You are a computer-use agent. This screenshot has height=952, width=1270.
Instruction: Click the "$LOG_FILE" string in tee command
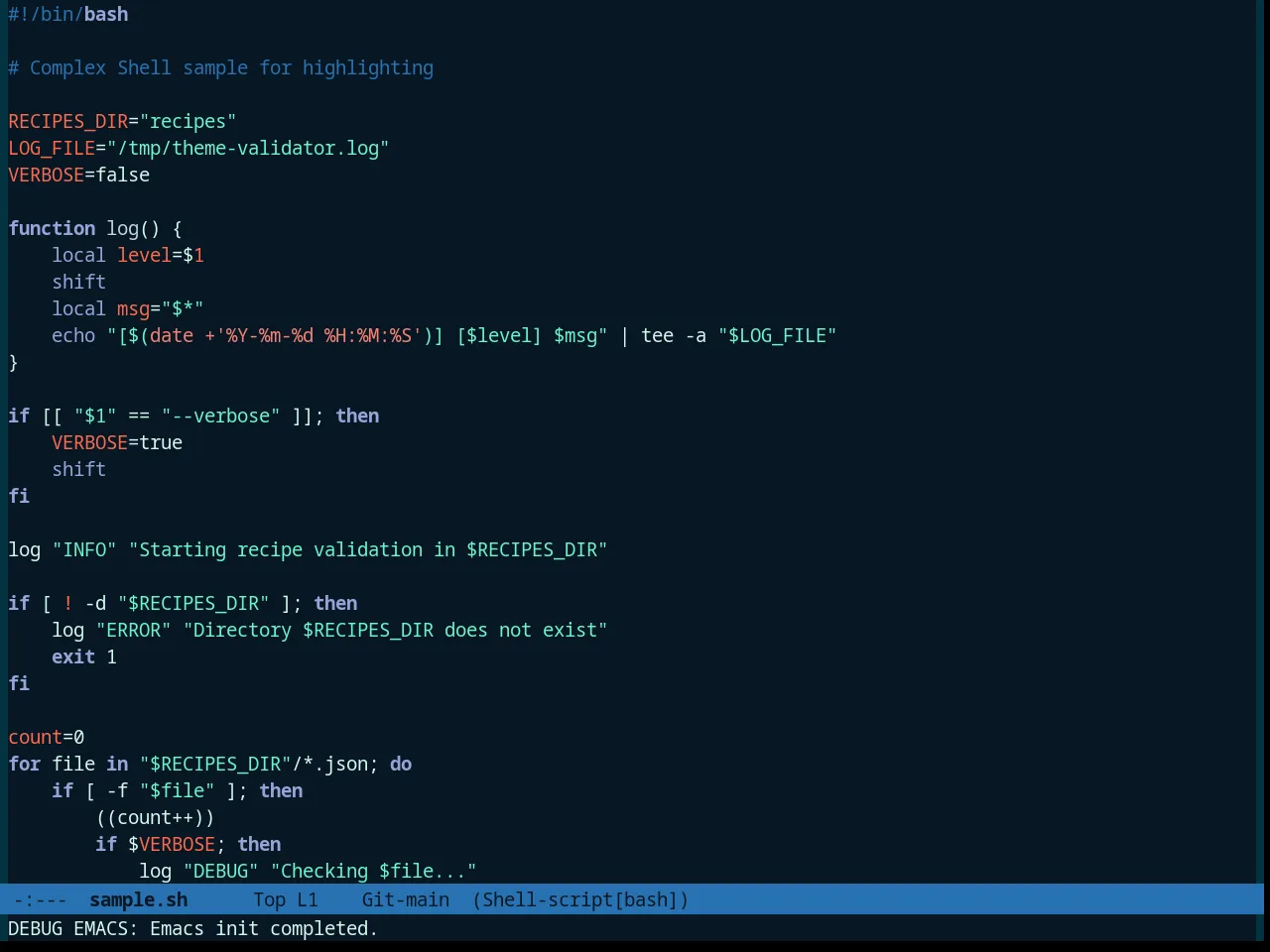(x=778, y=335)
